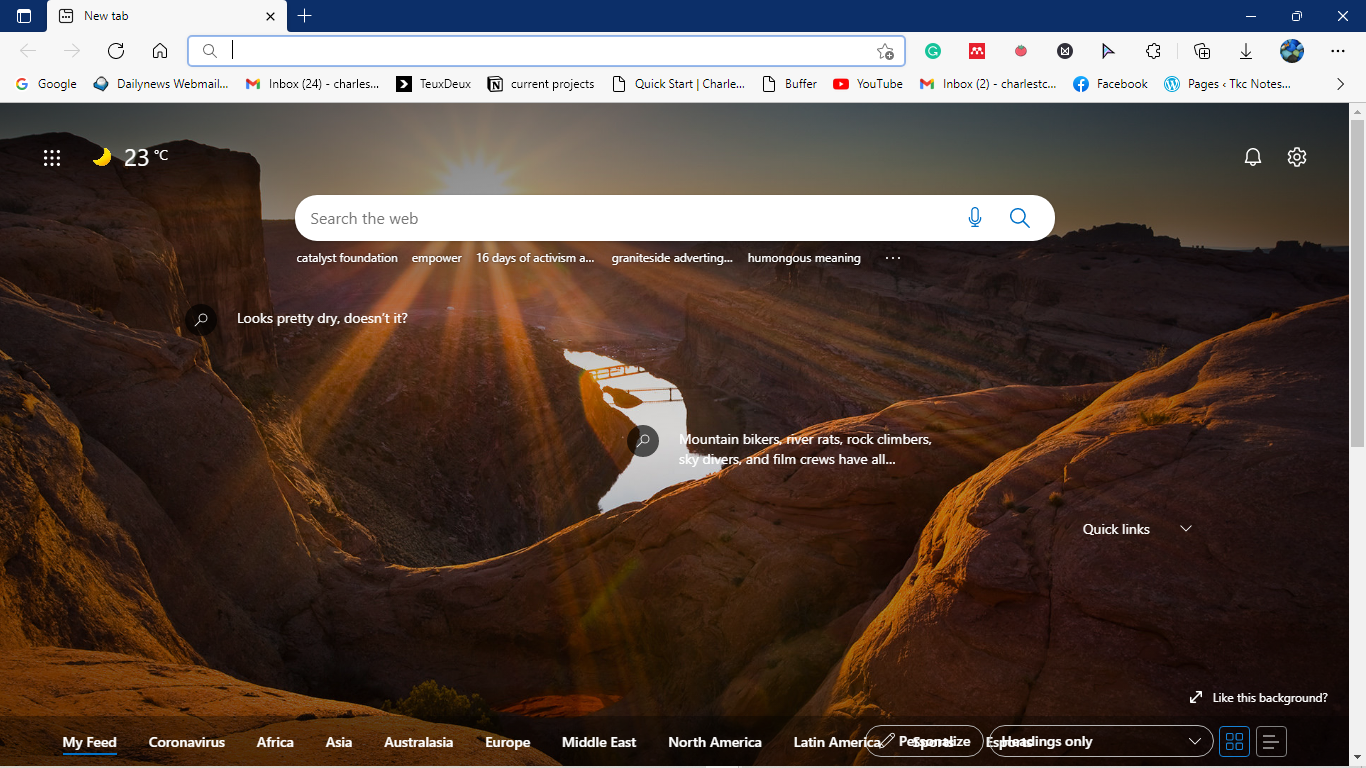
Task: Open the app launcher grid
Action: coord(52,157)
